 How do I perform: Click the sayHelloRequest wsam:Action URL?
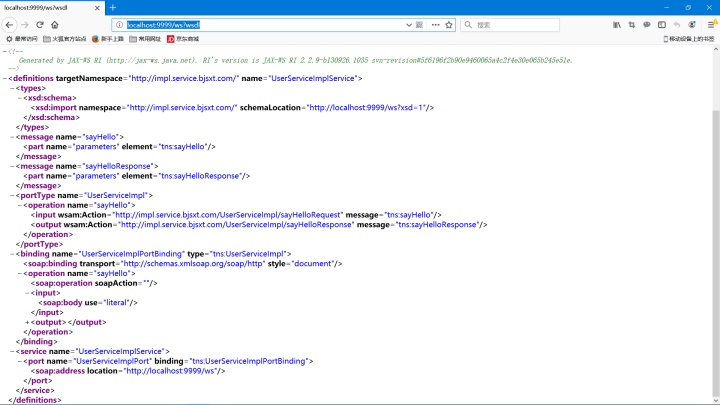pos(227,215)
